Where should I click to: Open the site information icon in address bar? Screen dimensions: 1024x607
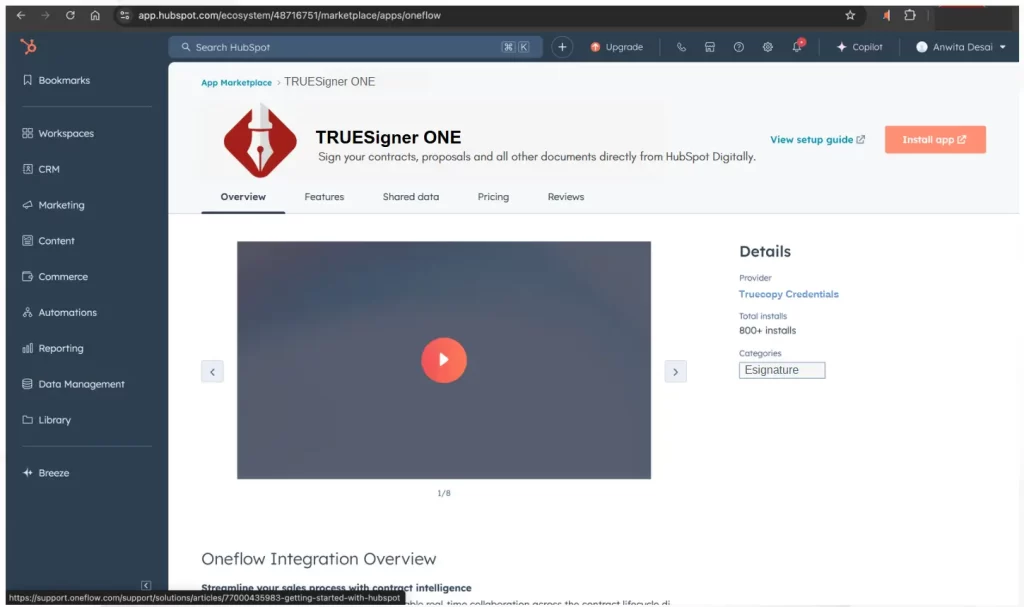pyautogui.click(x=125, y=15)
